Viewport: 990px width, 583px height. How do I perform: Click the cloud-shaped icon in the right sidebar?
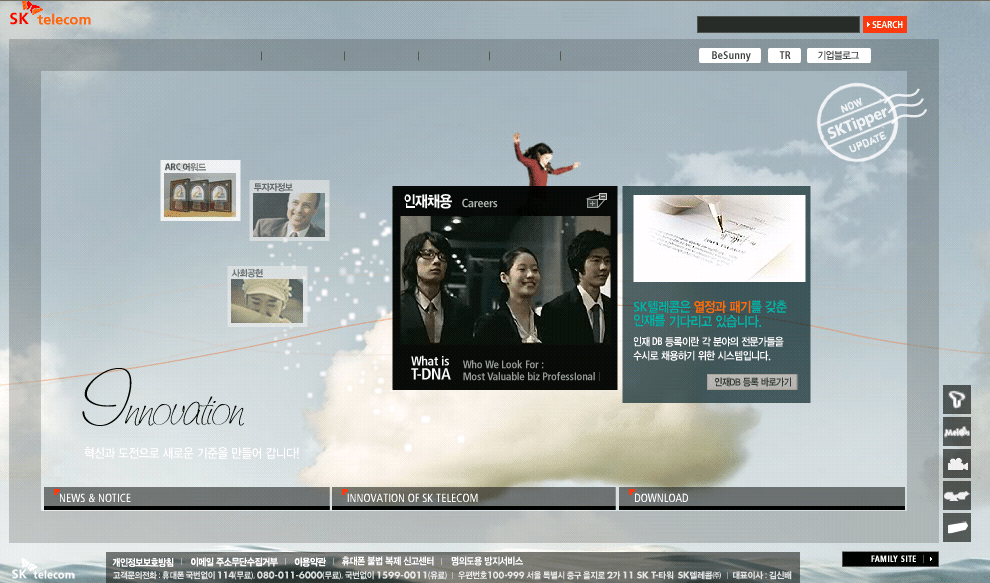[956, 496]
